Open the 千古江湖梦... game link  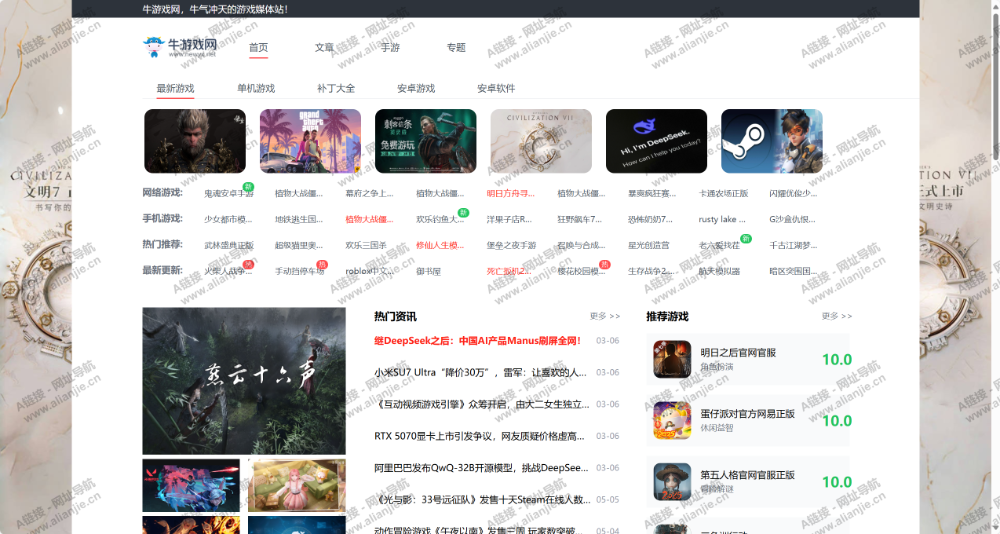[793, 245]
